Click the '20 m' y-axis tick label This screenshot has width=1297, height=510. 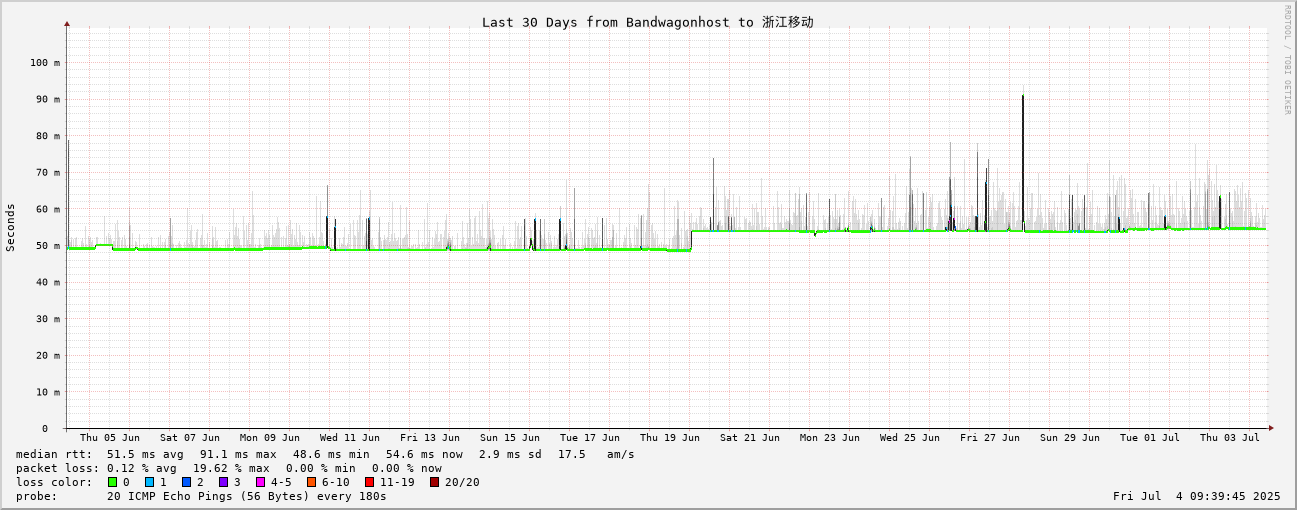coord(48,355)
